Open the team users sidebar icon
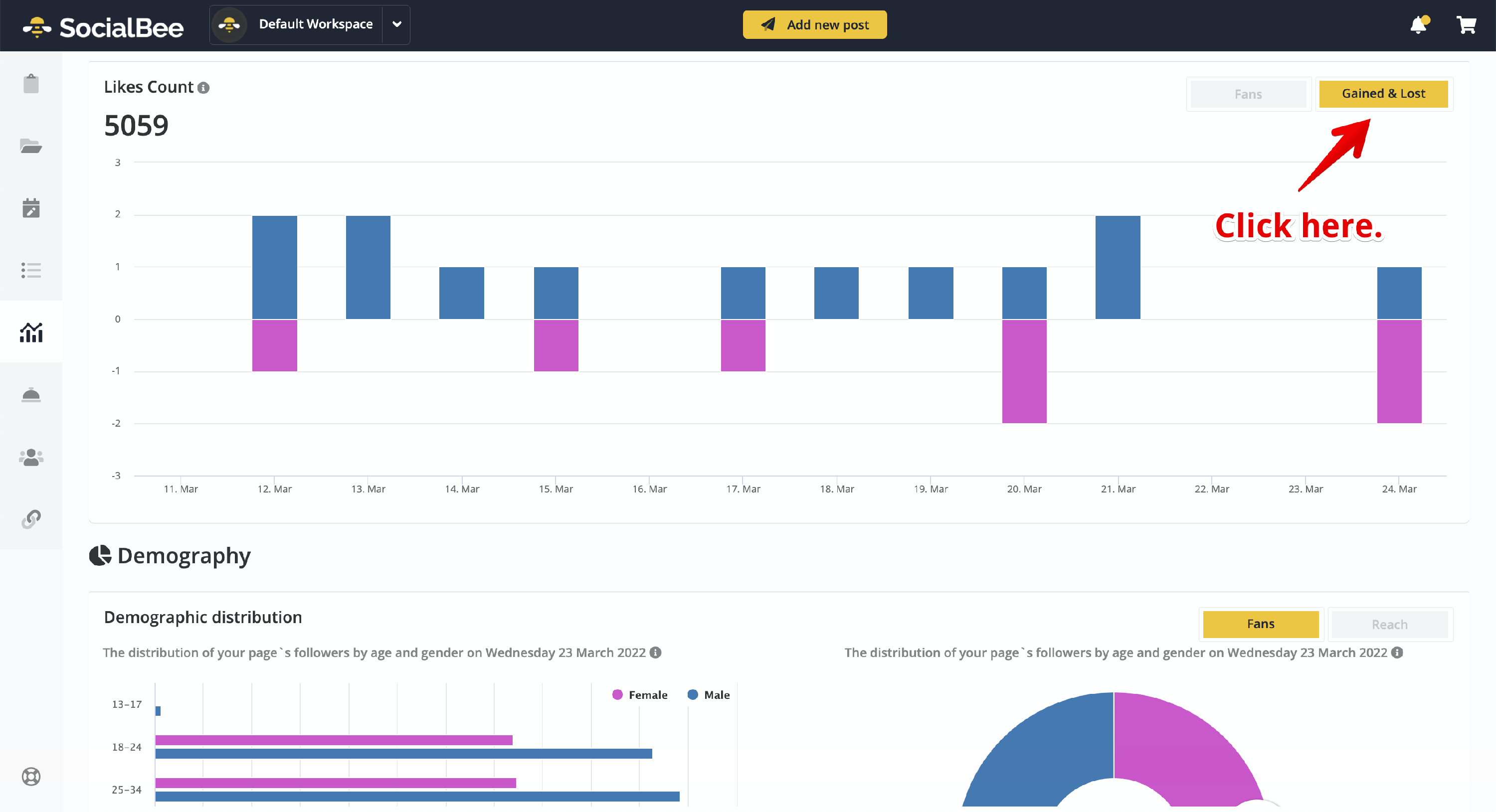The width and height of the screenshot is (1496, 812). point(31,457)
